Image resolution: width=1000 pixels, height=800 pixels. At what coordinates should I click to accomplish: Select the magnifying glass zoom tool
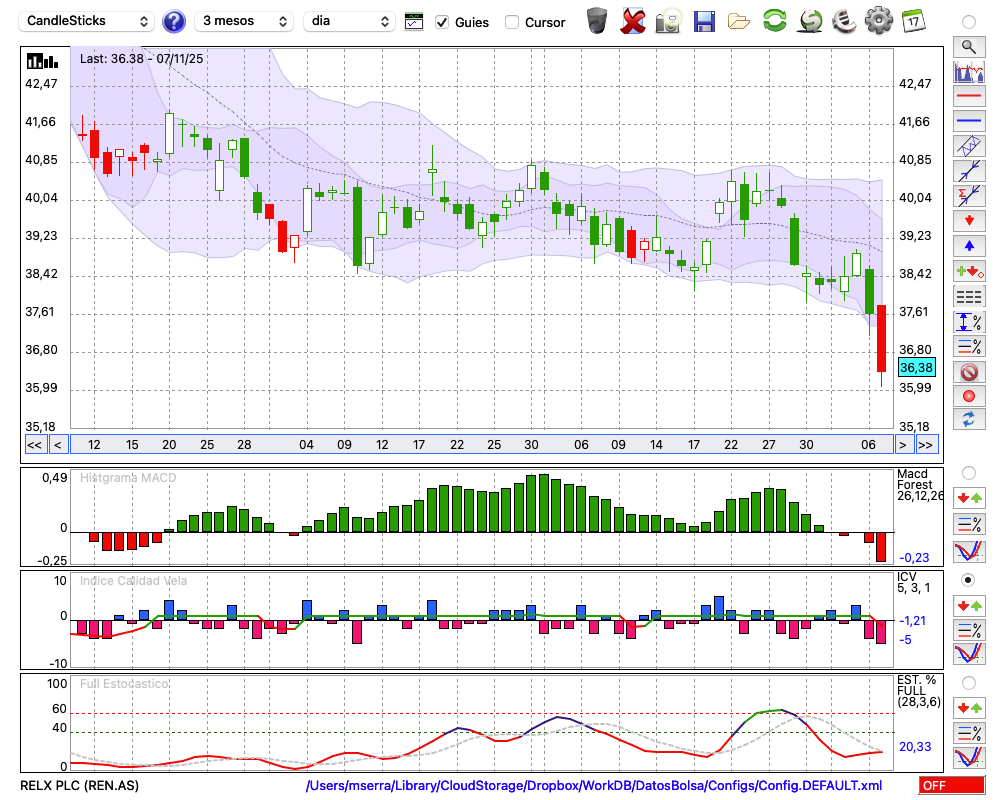click(x=969, y=47)
